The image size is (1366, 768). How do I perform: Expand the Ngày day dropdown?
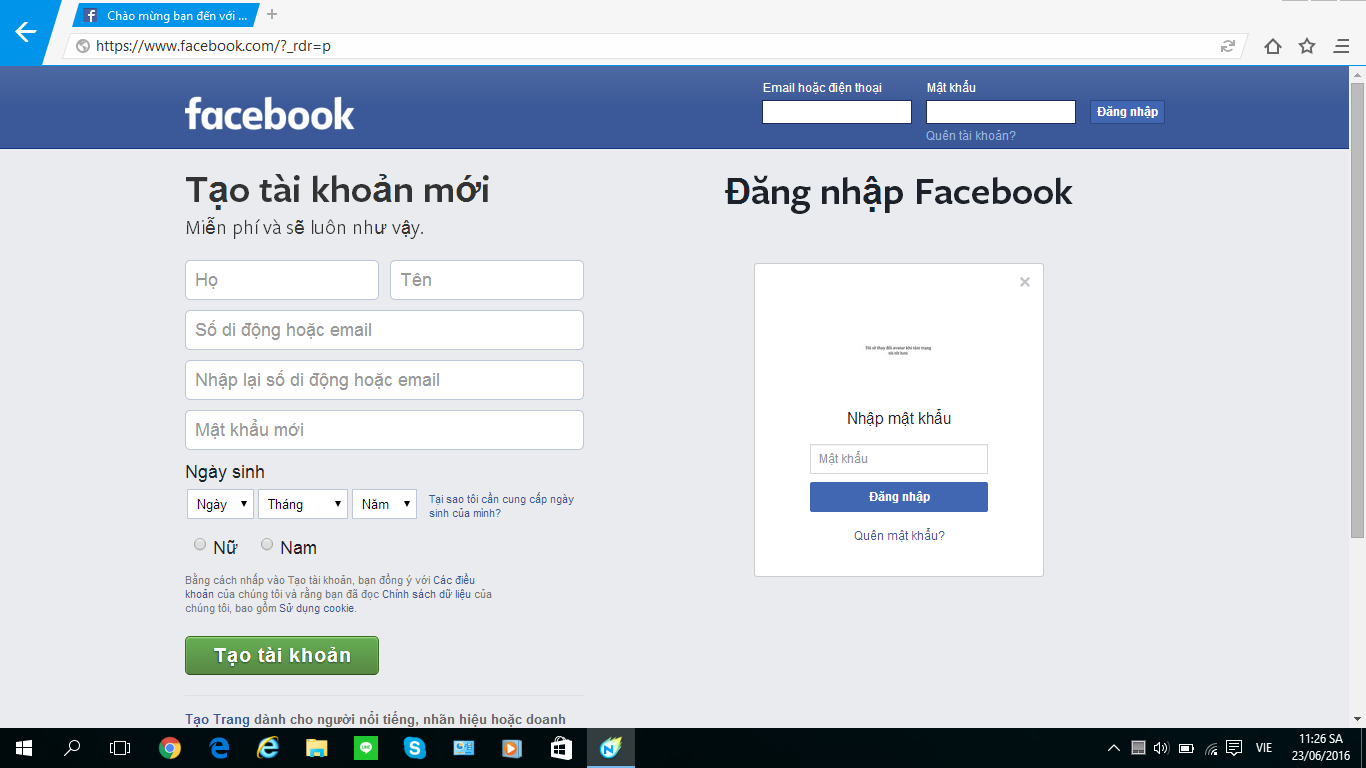click(220, 504)
